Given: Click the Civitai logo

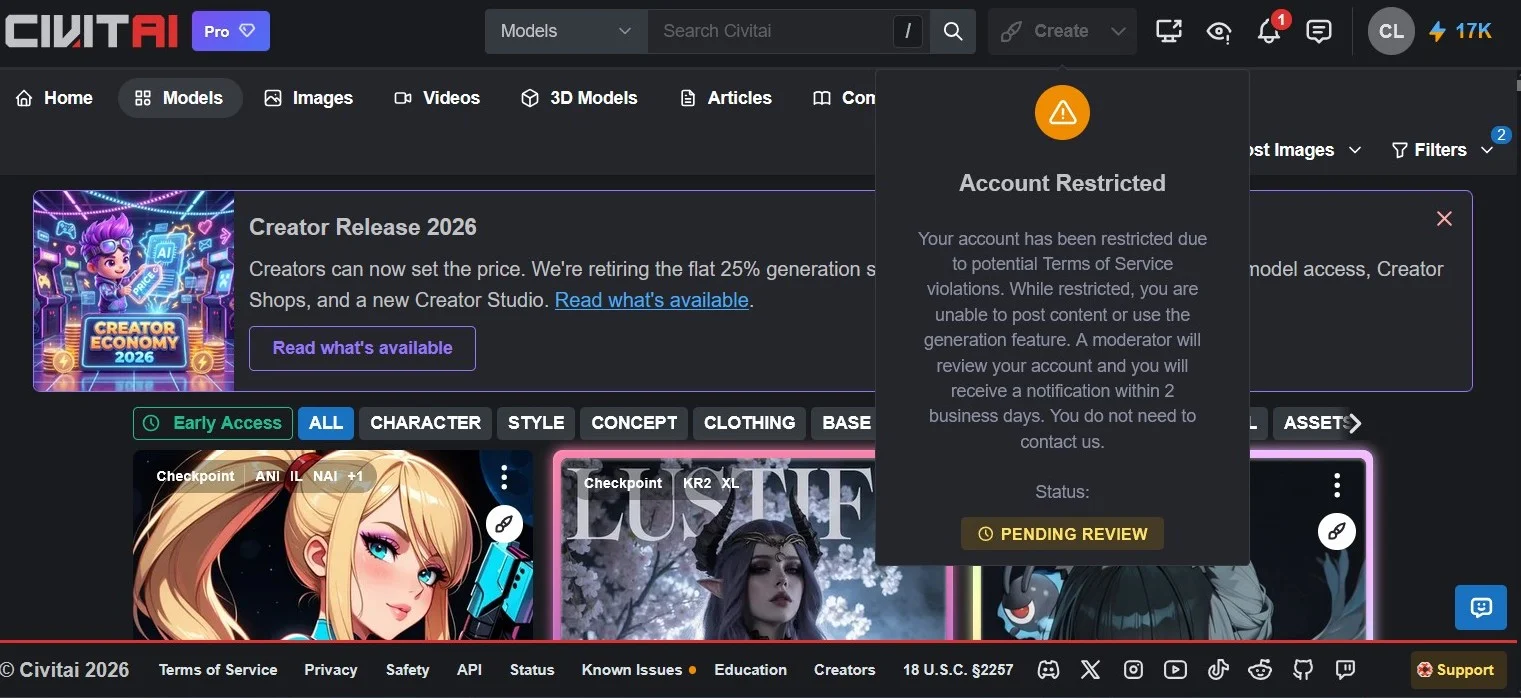Looking at the screenshot, I should click(x=91, y=31).
